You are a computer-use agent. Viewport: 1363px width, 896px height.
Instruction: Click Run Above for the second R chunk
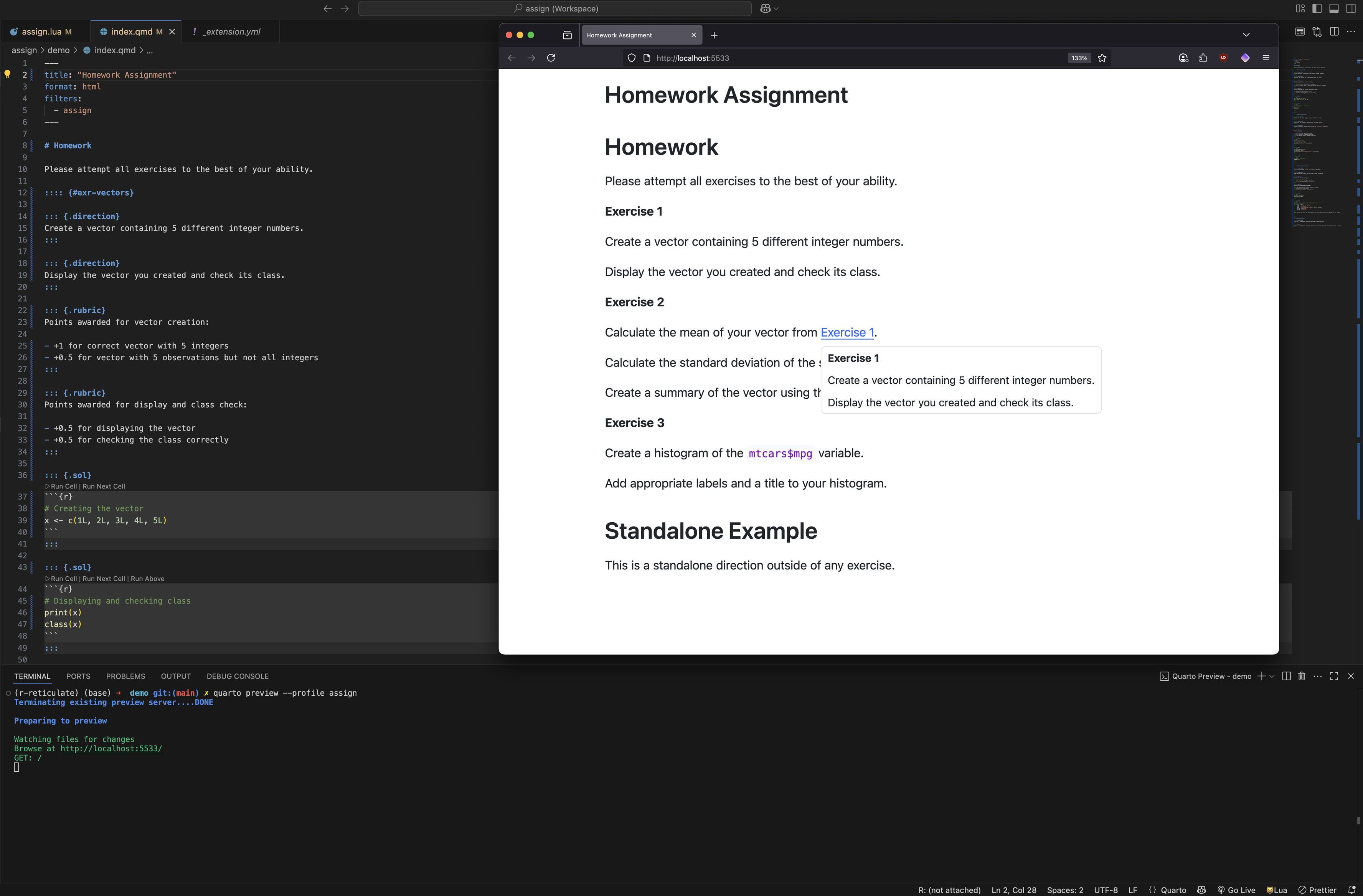[148, 579]
